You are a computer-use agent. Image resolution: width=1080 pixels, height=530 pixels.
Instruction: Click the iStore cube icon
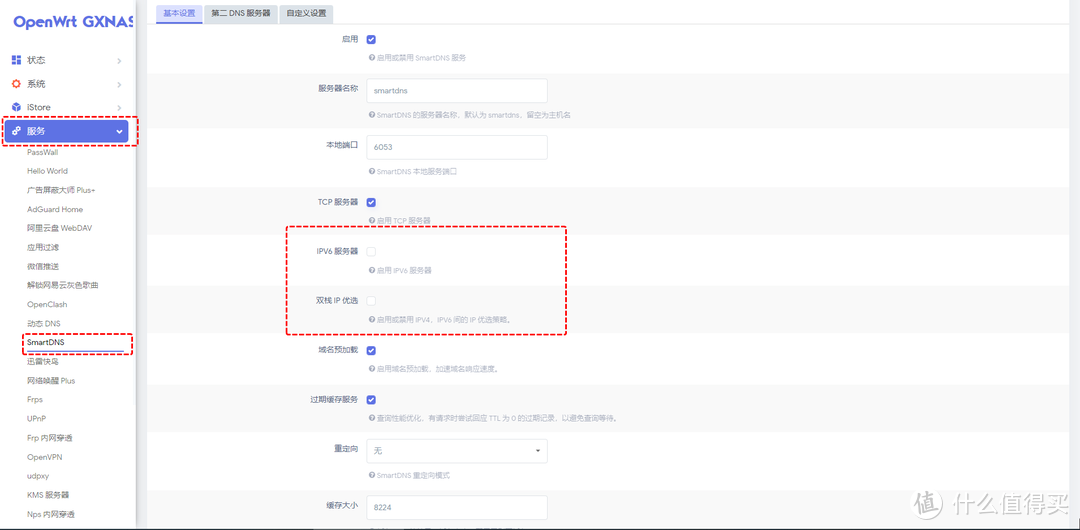tap(17, 107)
